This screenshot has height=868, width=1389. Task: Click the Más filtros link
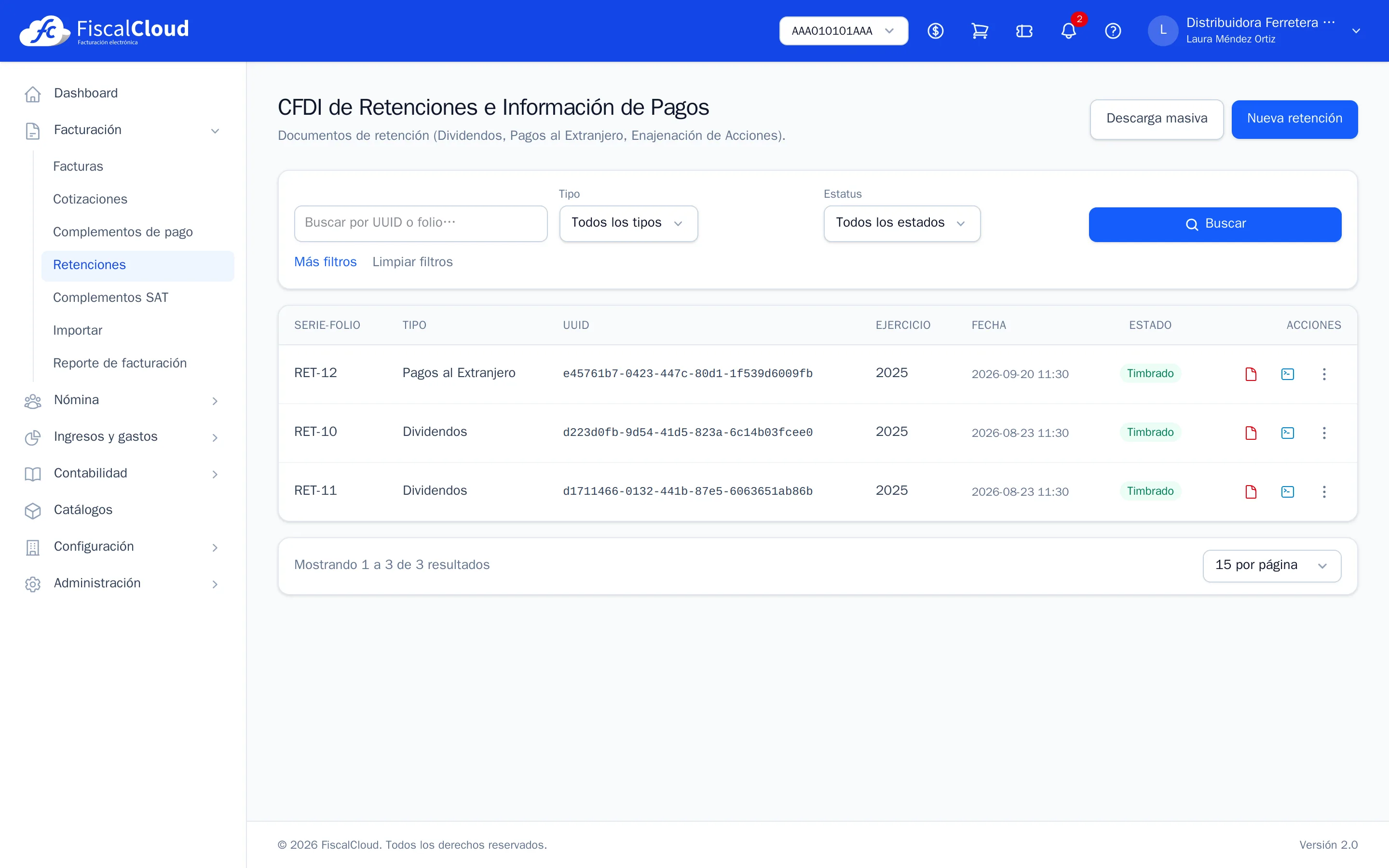pos(326,262)
